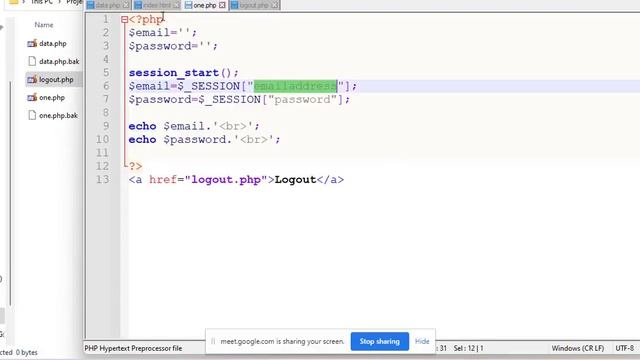Click the PHP Hypertext Preprocessor file status text
The height and width of the screenshot is (360, 640).
coord(133,348)
